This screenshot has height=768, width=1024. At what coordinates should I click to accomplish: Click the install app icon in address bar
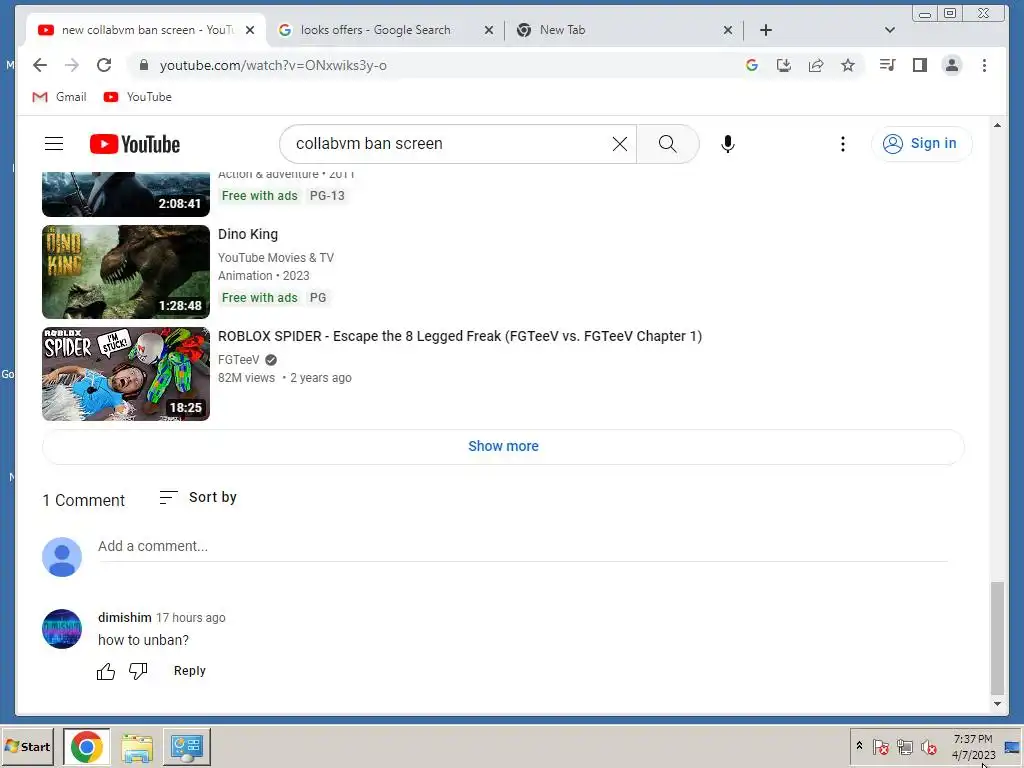784,65
